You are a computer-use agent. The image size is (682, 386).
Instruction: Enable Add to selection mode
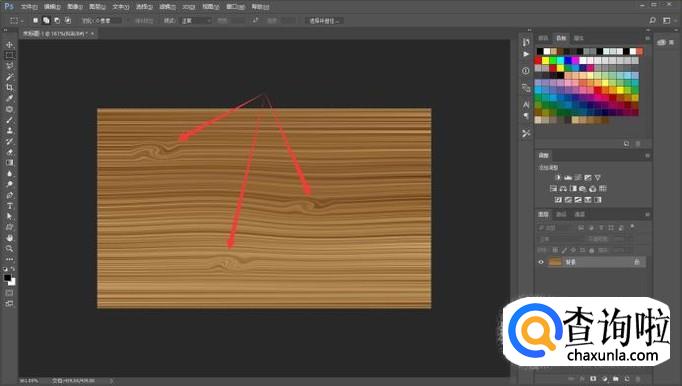tap(46, 20)
